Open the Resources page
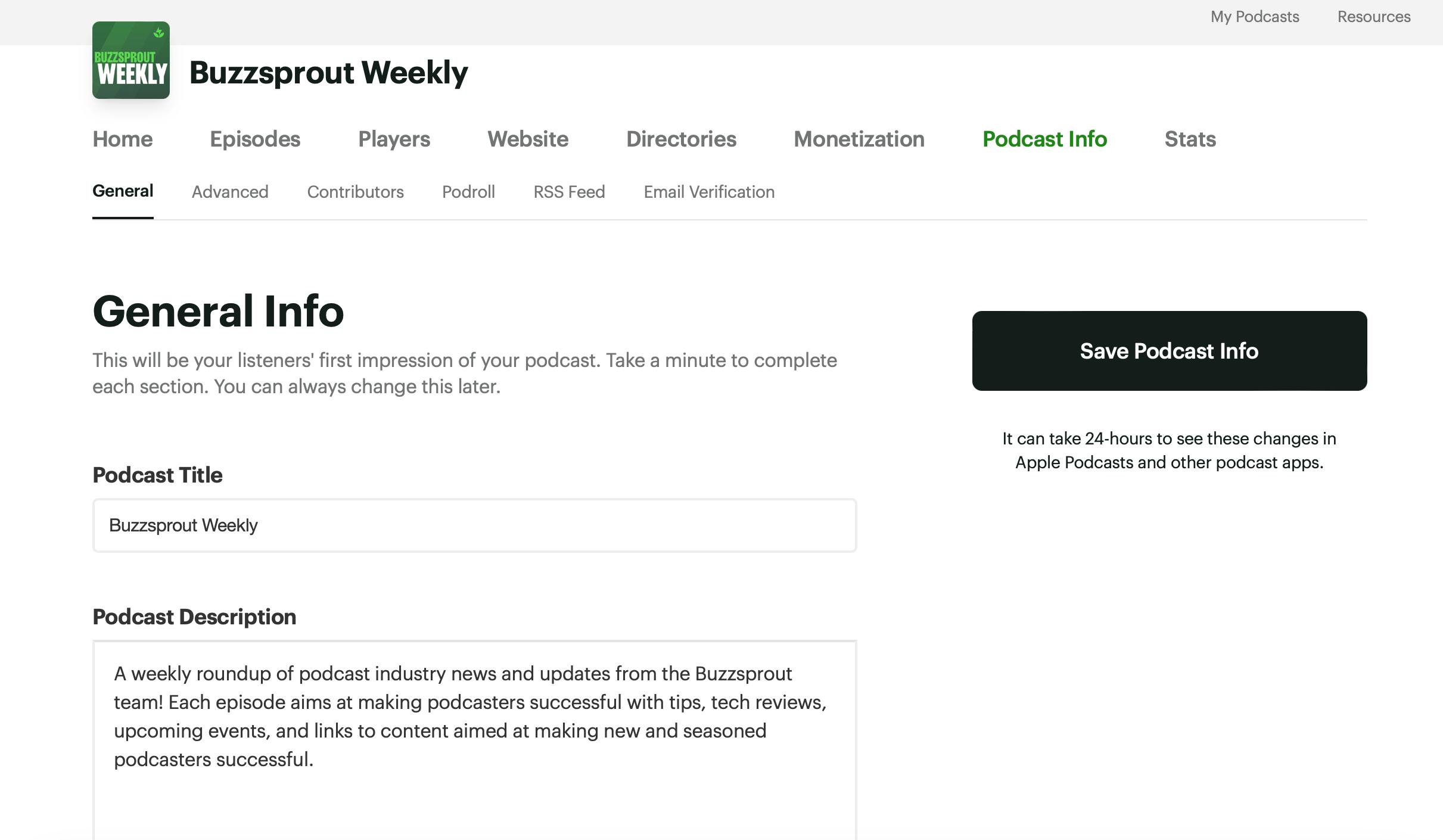The width and height of the screenshot is (1443, 840). point(1374,17)
